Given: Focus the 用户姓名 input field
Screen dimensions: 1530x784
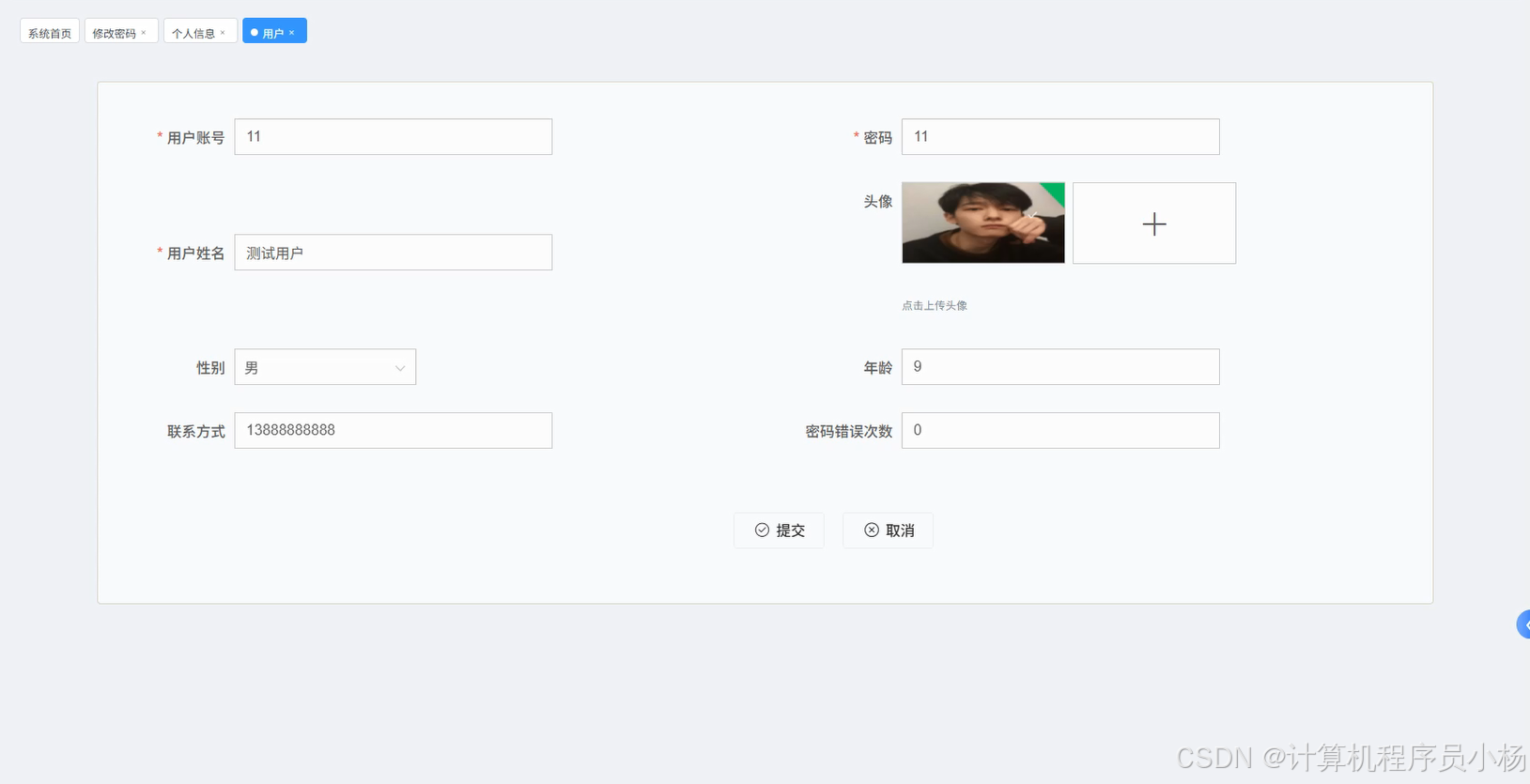Looking at the screenshot, I should (394, 253).
